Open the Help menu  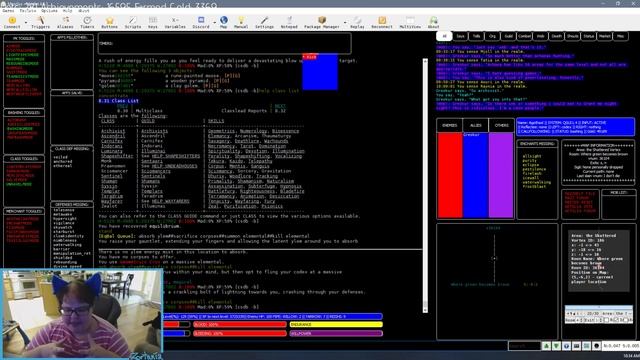click(x=67, y=11)
